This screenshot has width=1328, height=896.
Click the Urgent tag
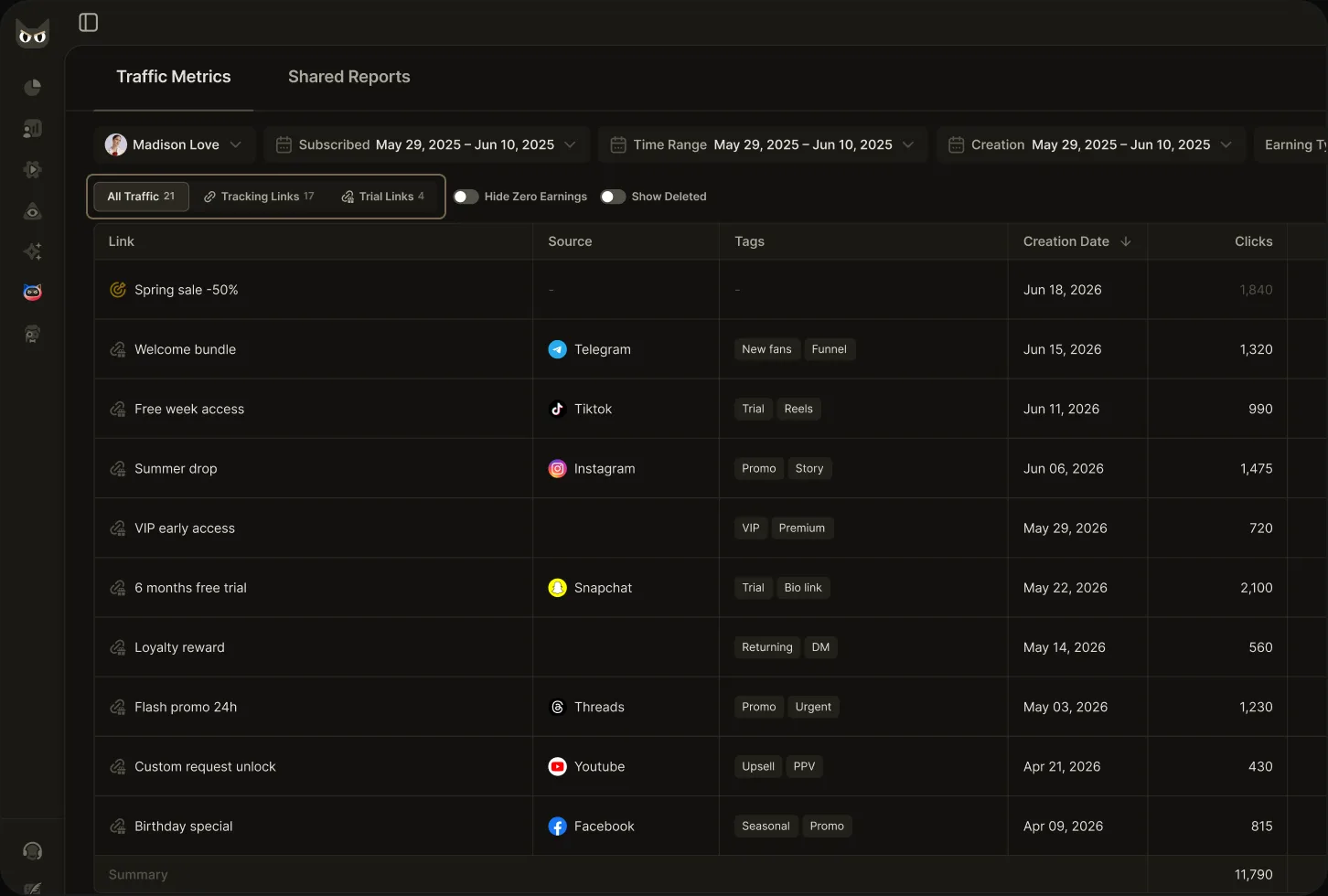(813, 707)
